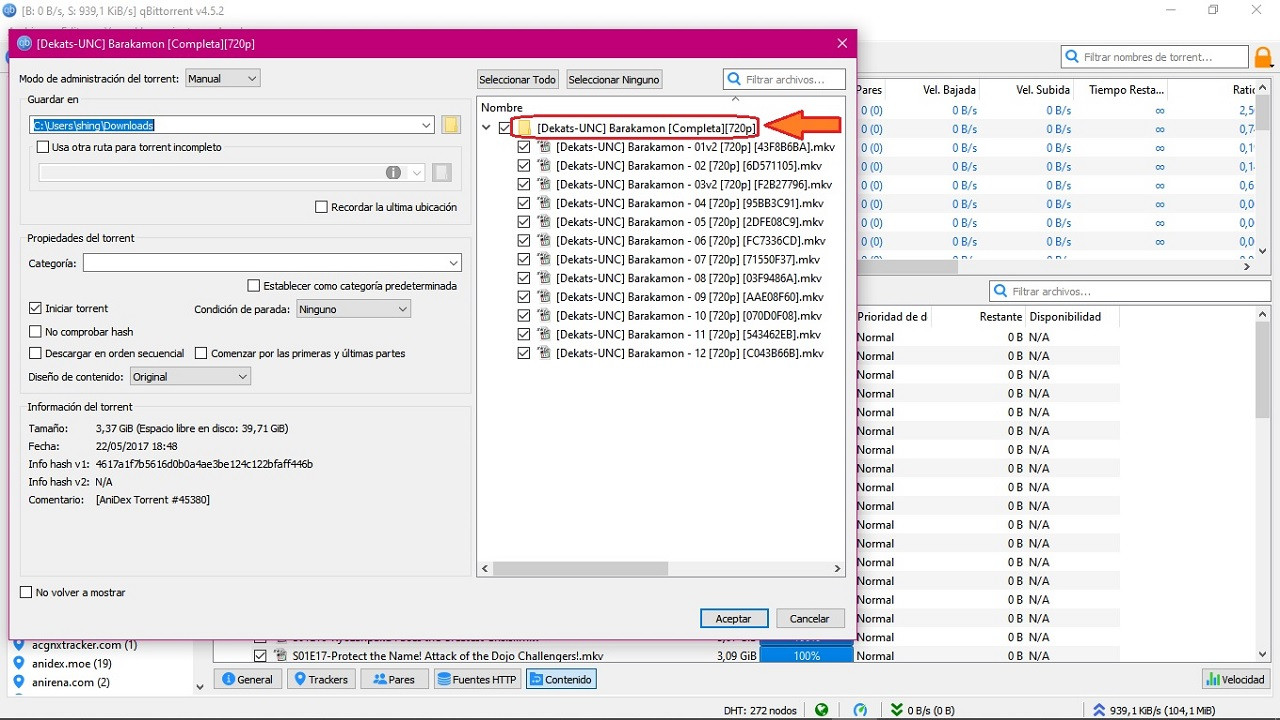This screenshot has height=720, width=1280.
Task: Collapse the Barakamon [Completa][720p] folder tree
Action: tap(487, 128)
